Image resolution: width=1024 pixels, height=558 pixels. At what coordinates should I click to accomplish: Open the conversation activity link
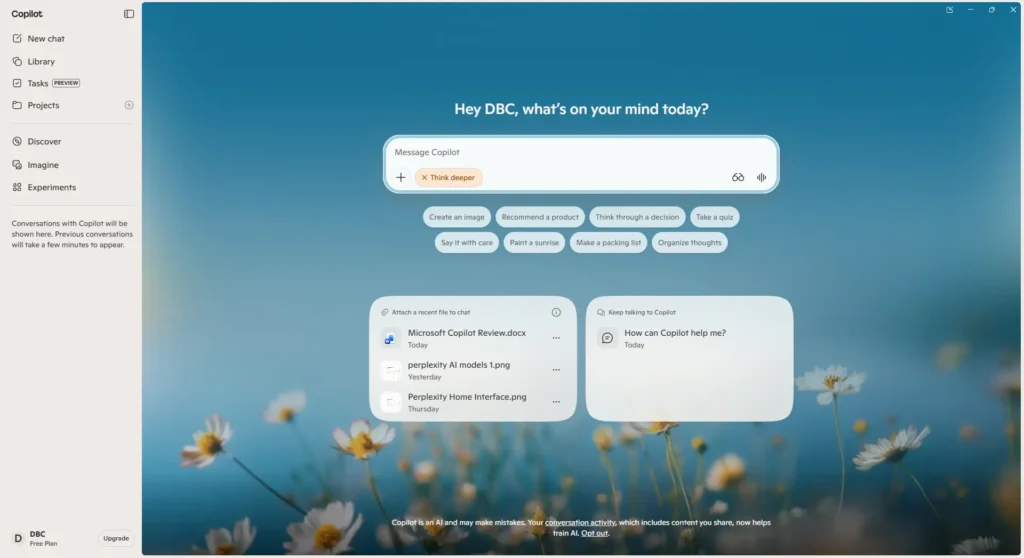[x=580, y=523]
